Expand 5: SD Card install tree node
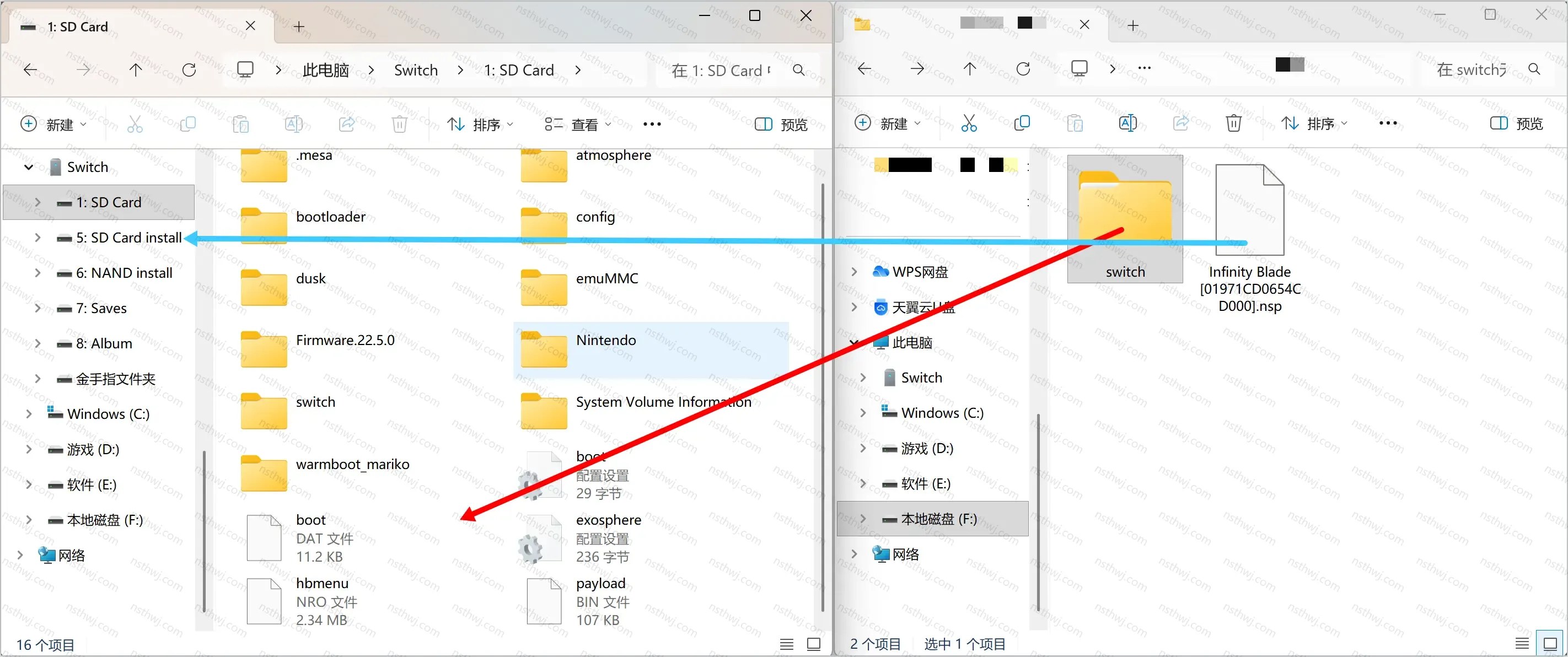 tap(37, 238)
